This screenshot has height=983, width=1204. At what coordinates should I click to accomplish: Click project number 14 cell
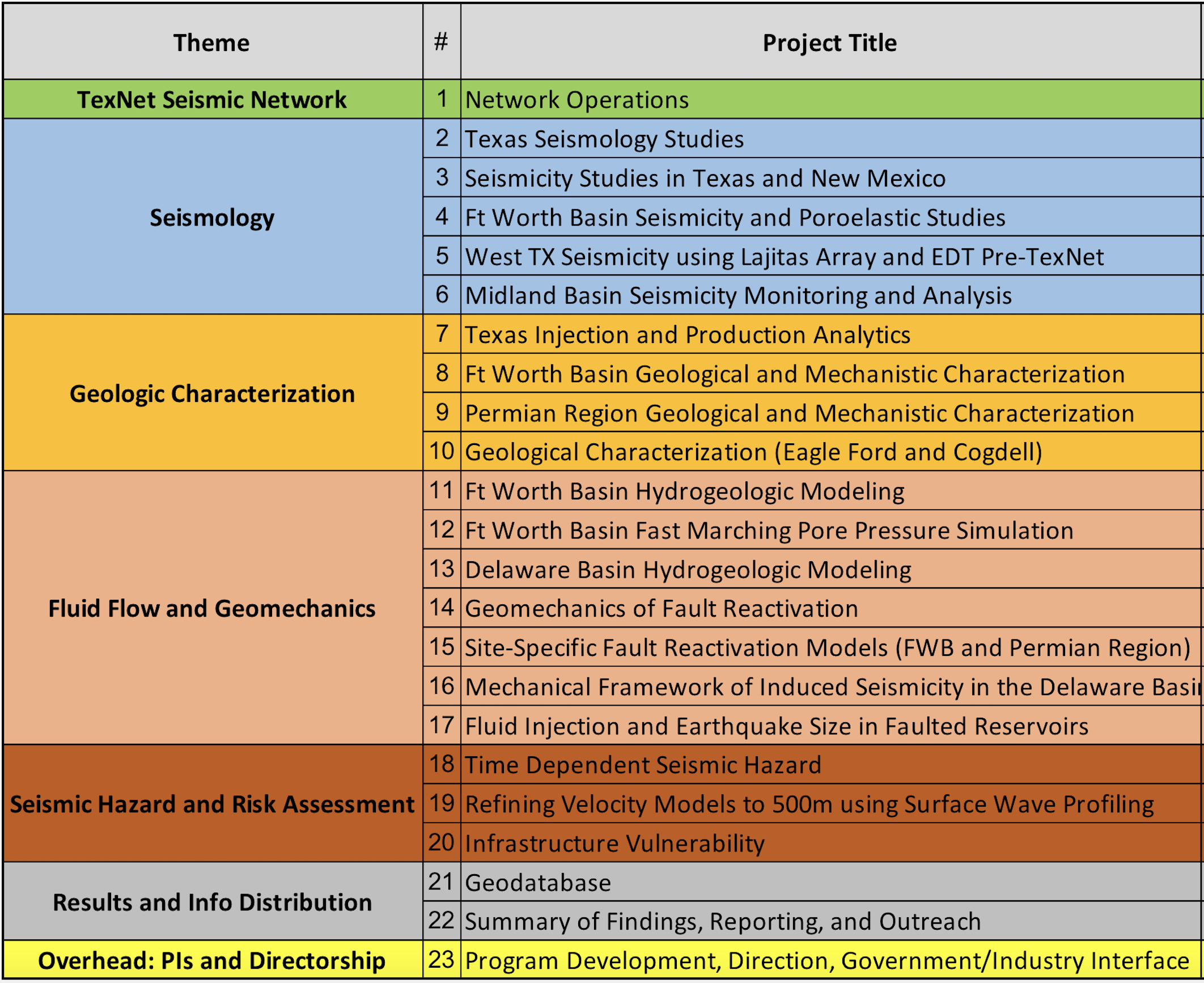pyautogui.click(x=442, y=608)
